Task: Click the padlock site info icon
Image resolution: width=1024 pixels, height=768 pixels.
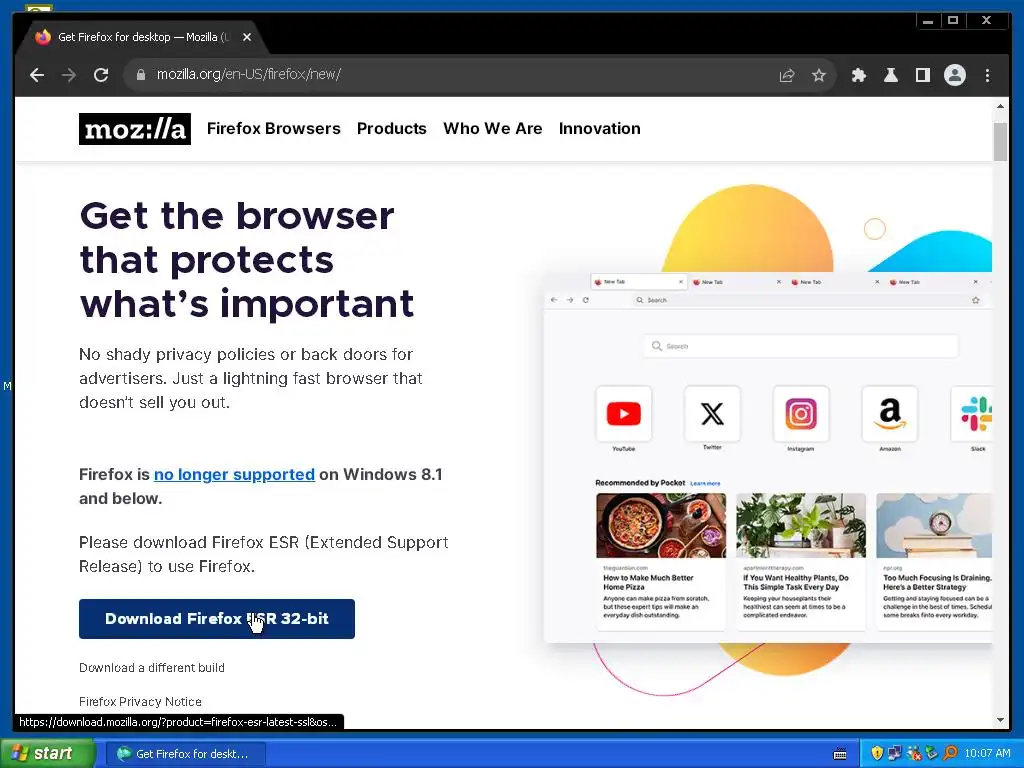Action: pos(140,75)
